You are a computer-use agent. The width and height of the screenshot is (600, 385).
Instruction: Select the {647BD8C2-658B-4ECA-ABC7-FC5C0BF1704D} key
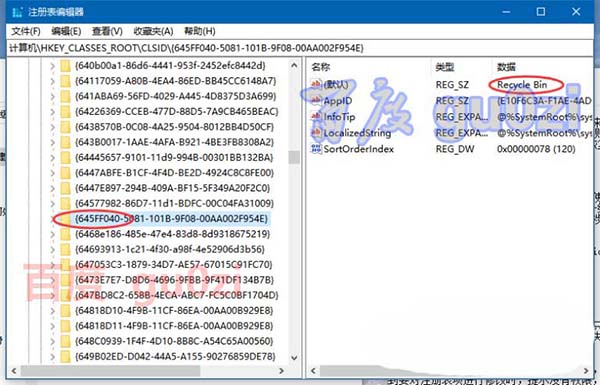pos(176,295)
